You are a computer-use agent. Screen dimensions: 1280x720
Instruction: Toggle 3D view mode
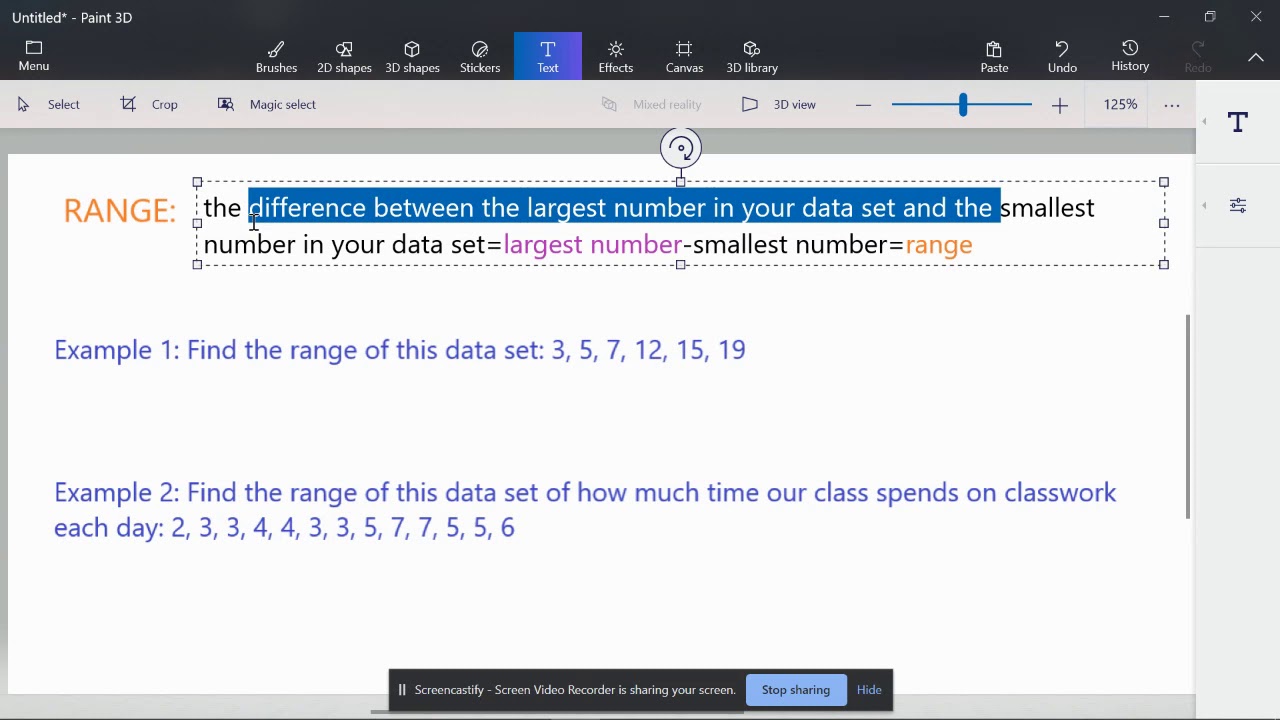tap(780, 104)
